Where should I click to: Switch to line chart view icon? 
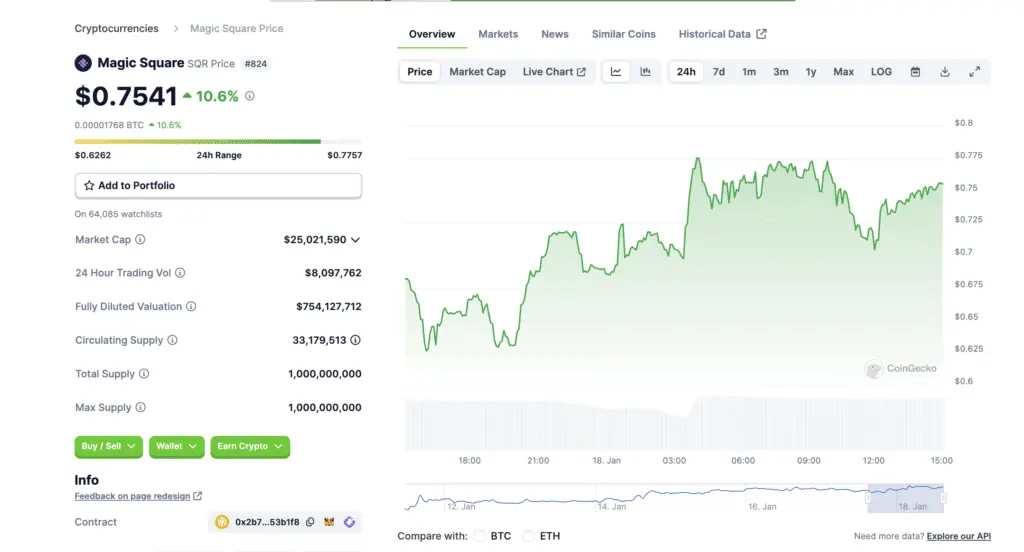tap(616, 72)
